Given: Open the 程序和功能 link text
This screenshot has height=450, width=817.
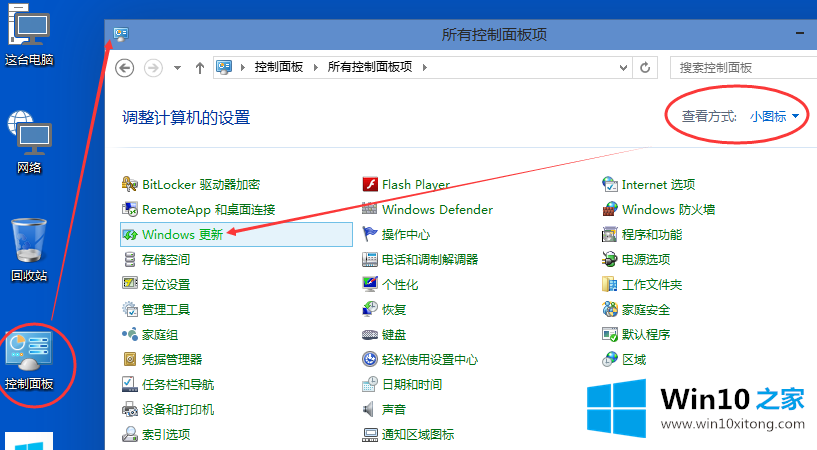Looking at the screenshot, I should tap(652, 234).
